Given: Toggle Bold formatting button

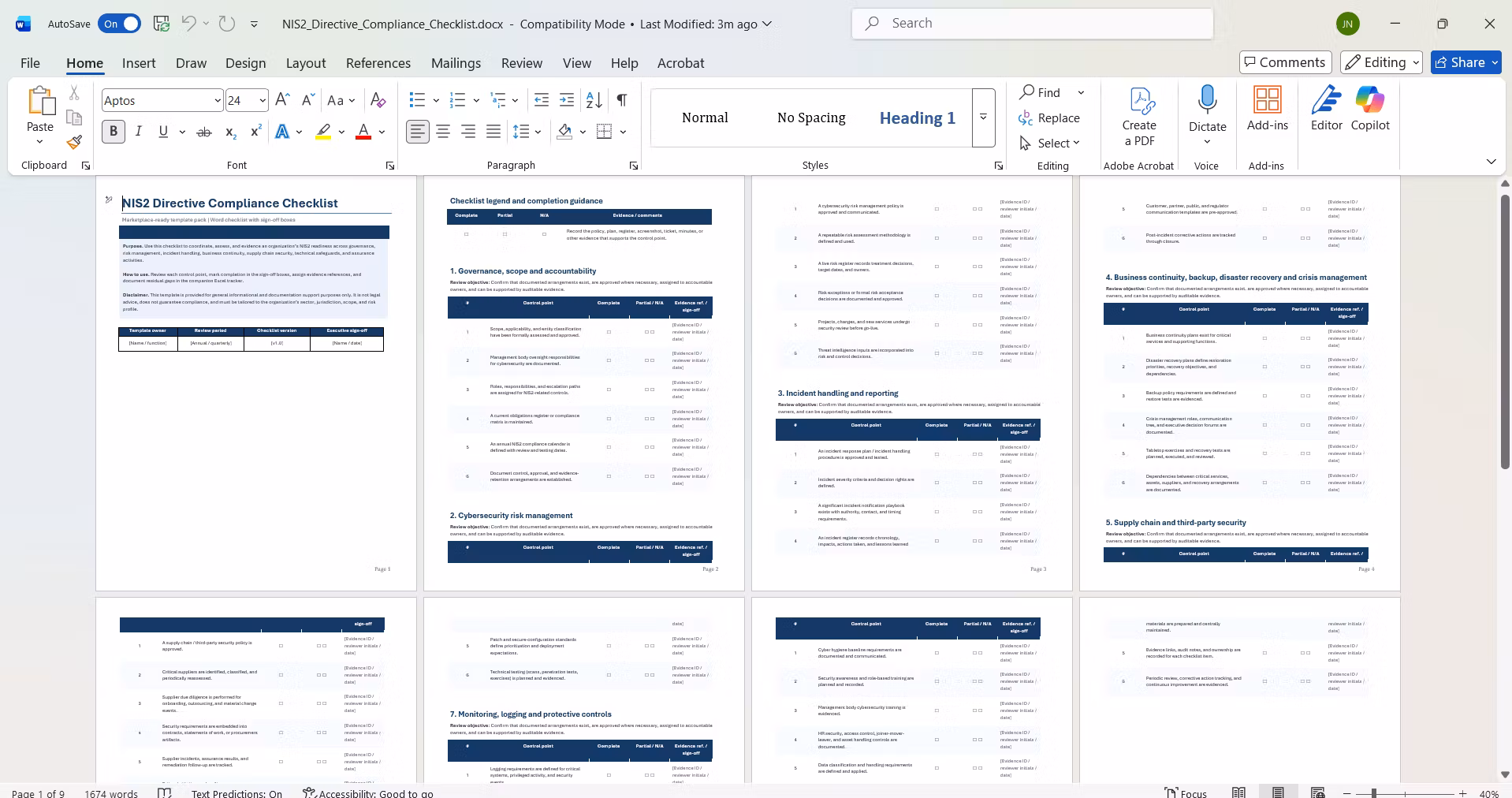Looking at the screenshot, I should click(114, 132).
